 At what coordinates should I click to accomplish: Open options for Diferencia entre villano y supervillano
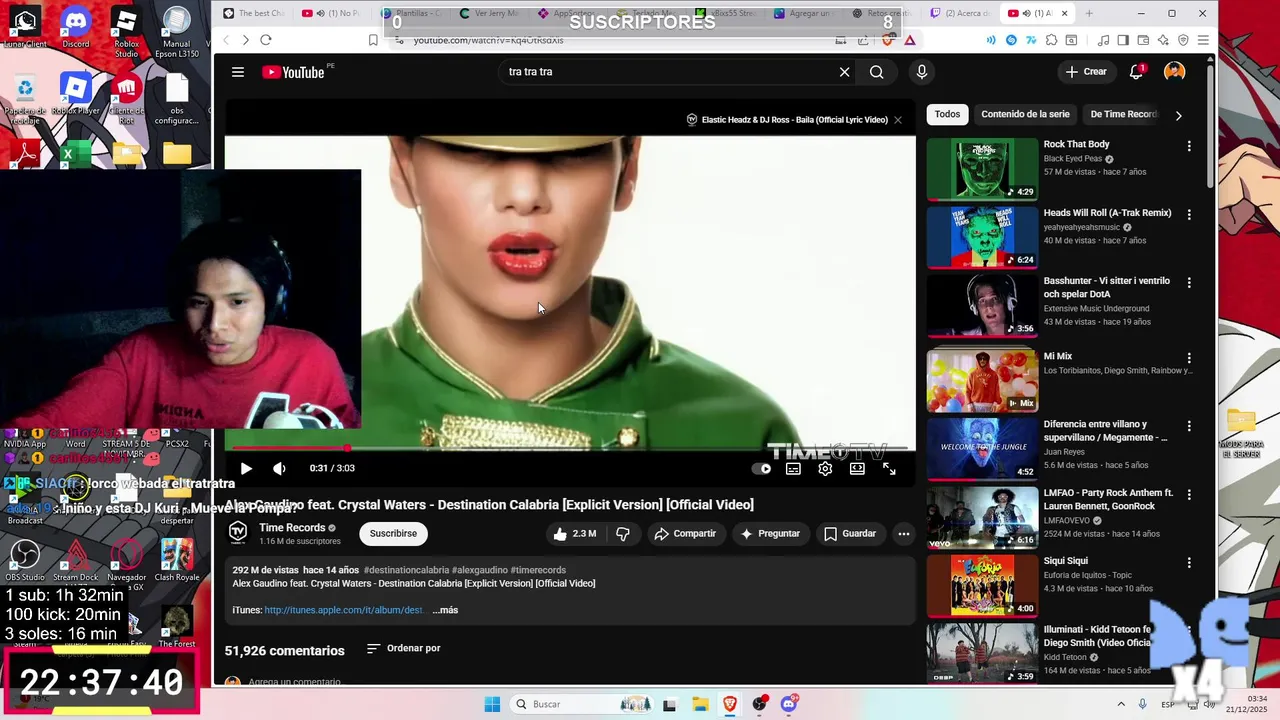click(x=1189, y=425)
